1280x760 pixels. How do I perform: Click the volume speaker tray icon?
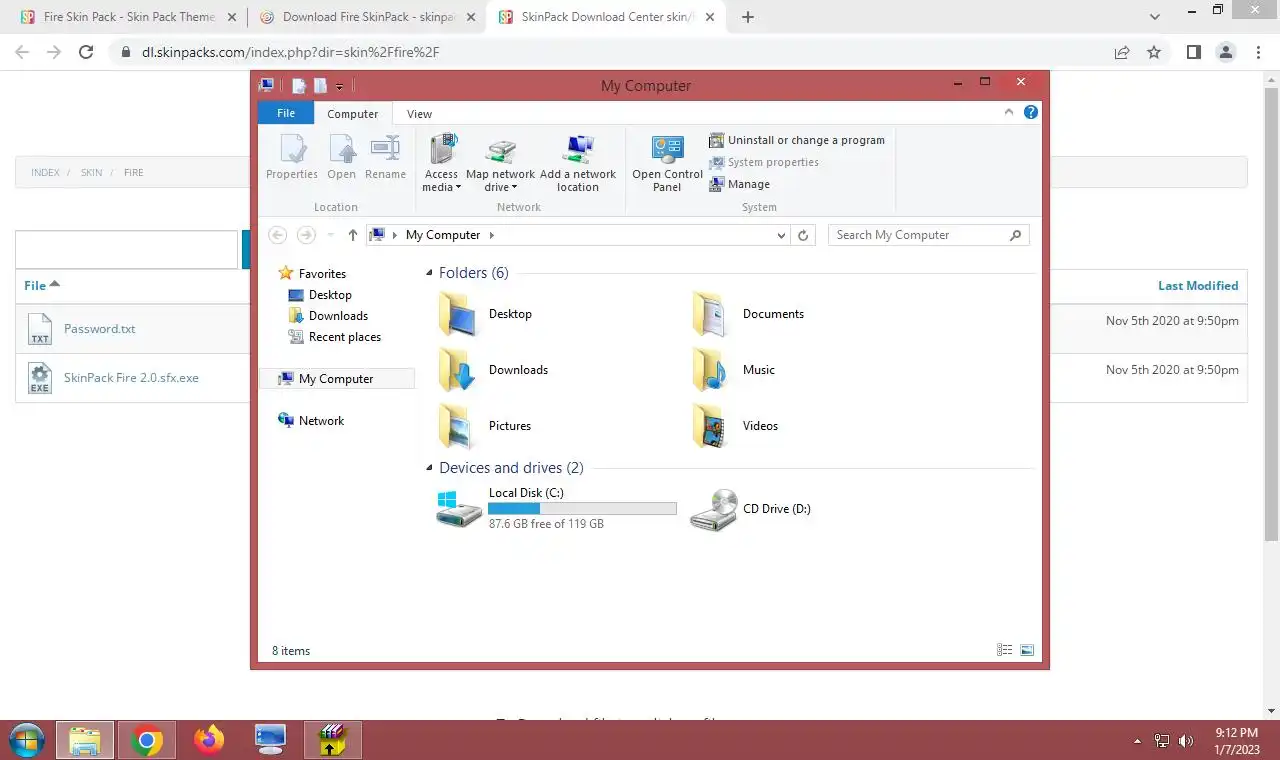pos(1186,741)
